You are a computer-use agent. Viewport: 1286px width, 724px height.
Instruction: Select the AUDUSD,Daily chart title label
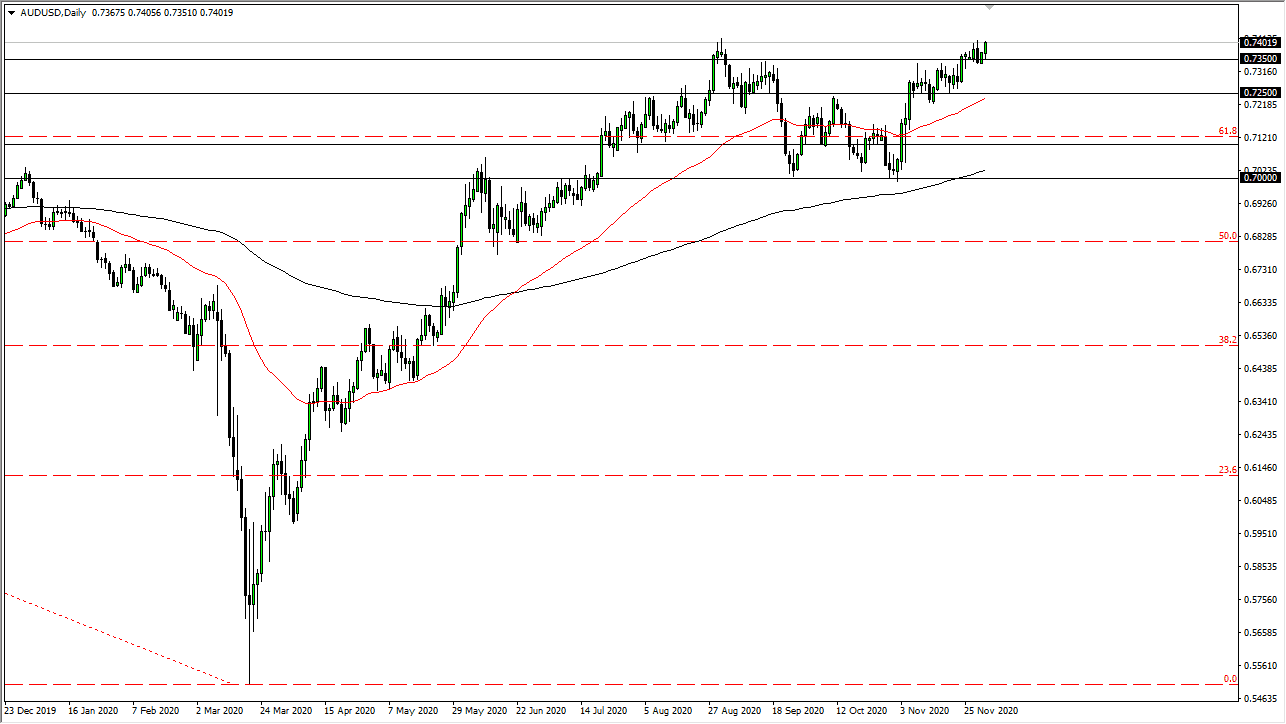(x=56, y=14)
